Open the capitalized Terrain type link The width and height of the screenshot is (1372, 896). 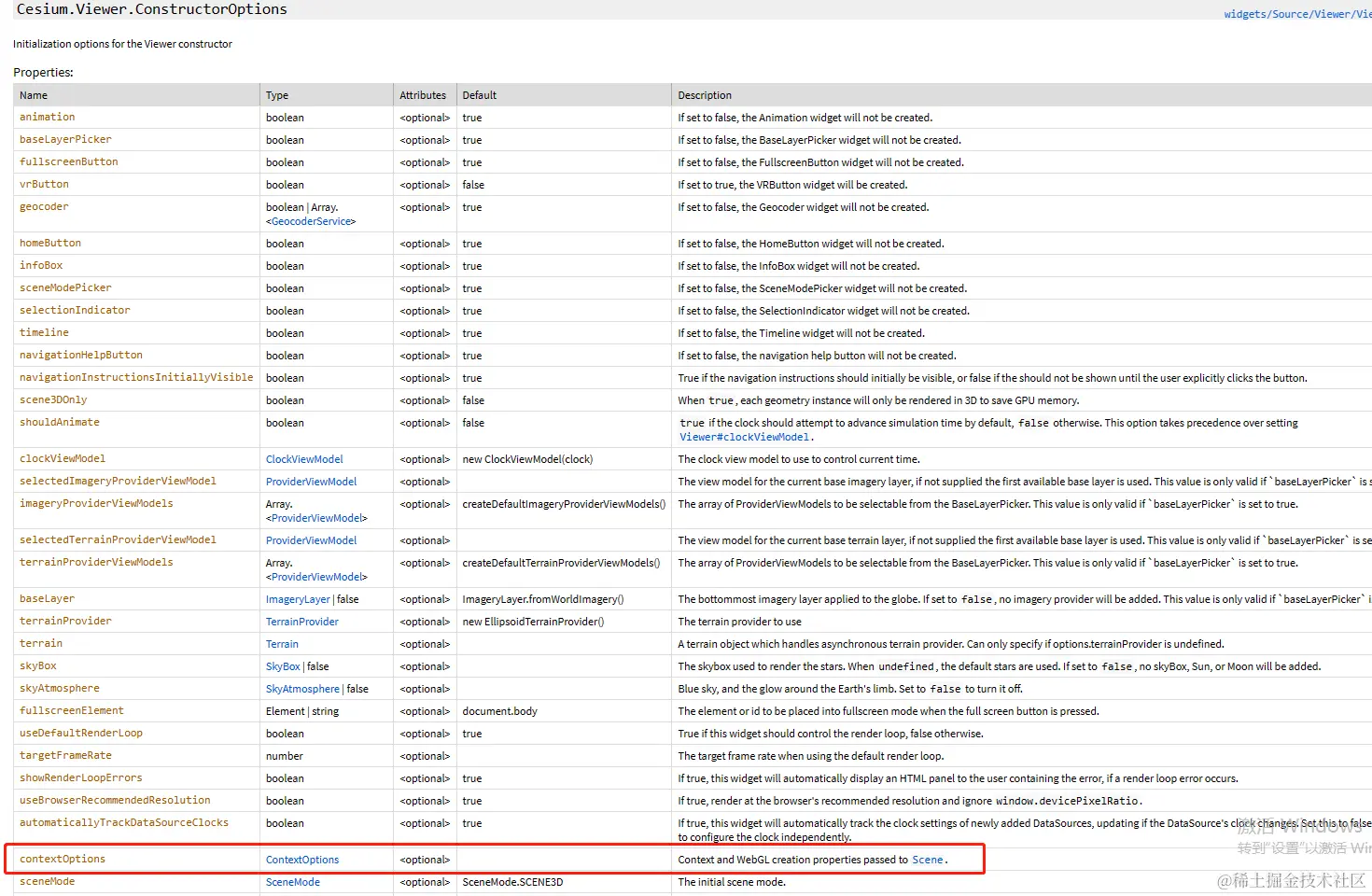tap(282, 644)
